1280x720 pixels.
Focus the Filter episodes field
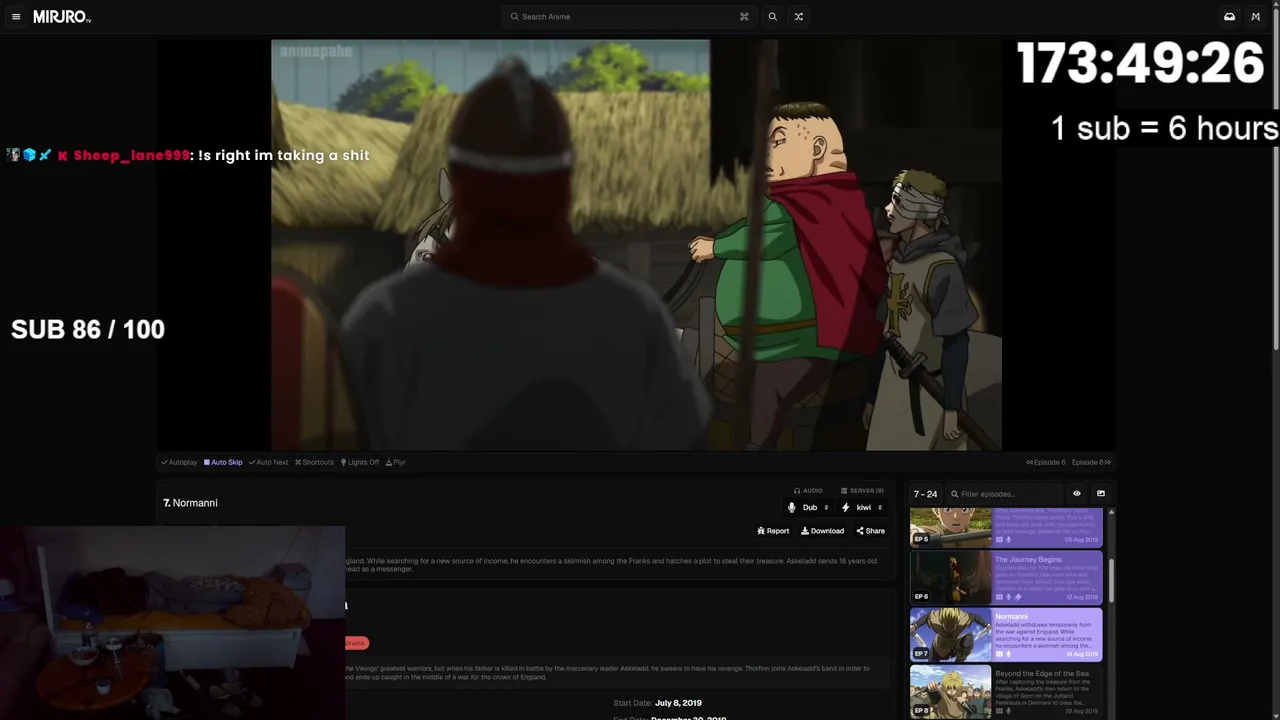(1006, 494)
